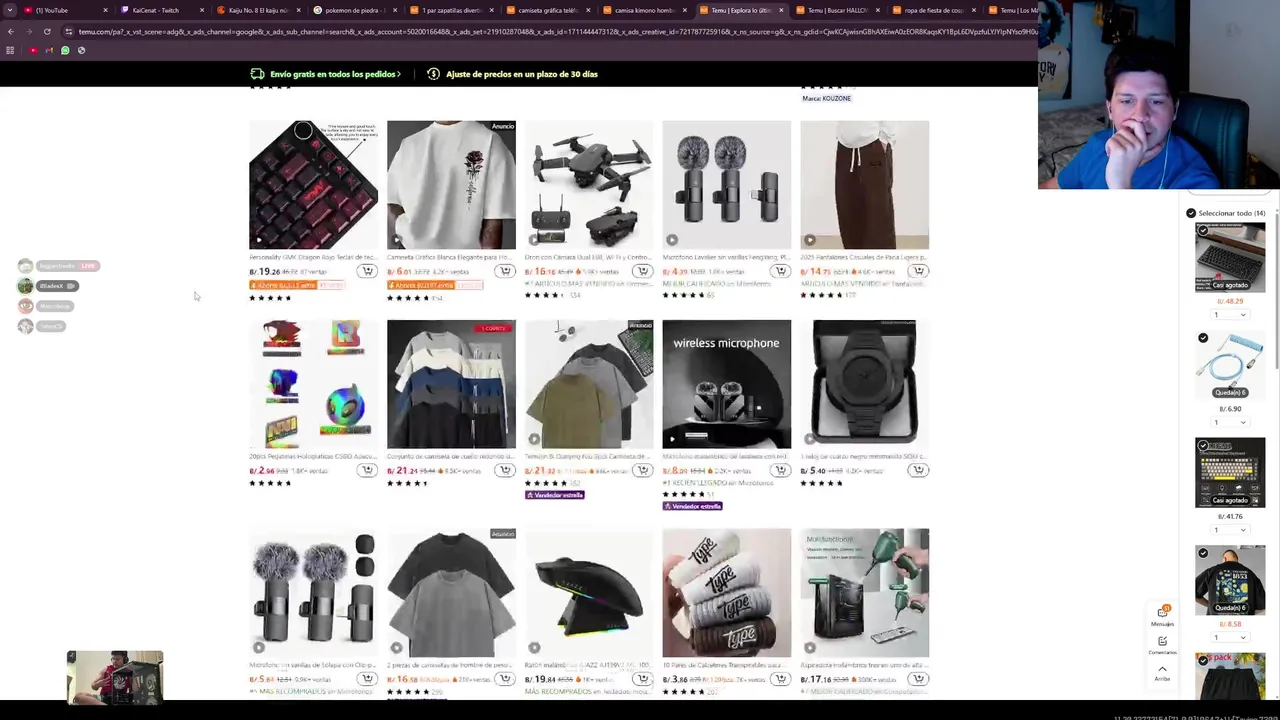
Task: Uncheck the blue coiled cable cart item
Action: click(x=1203, y=338)
